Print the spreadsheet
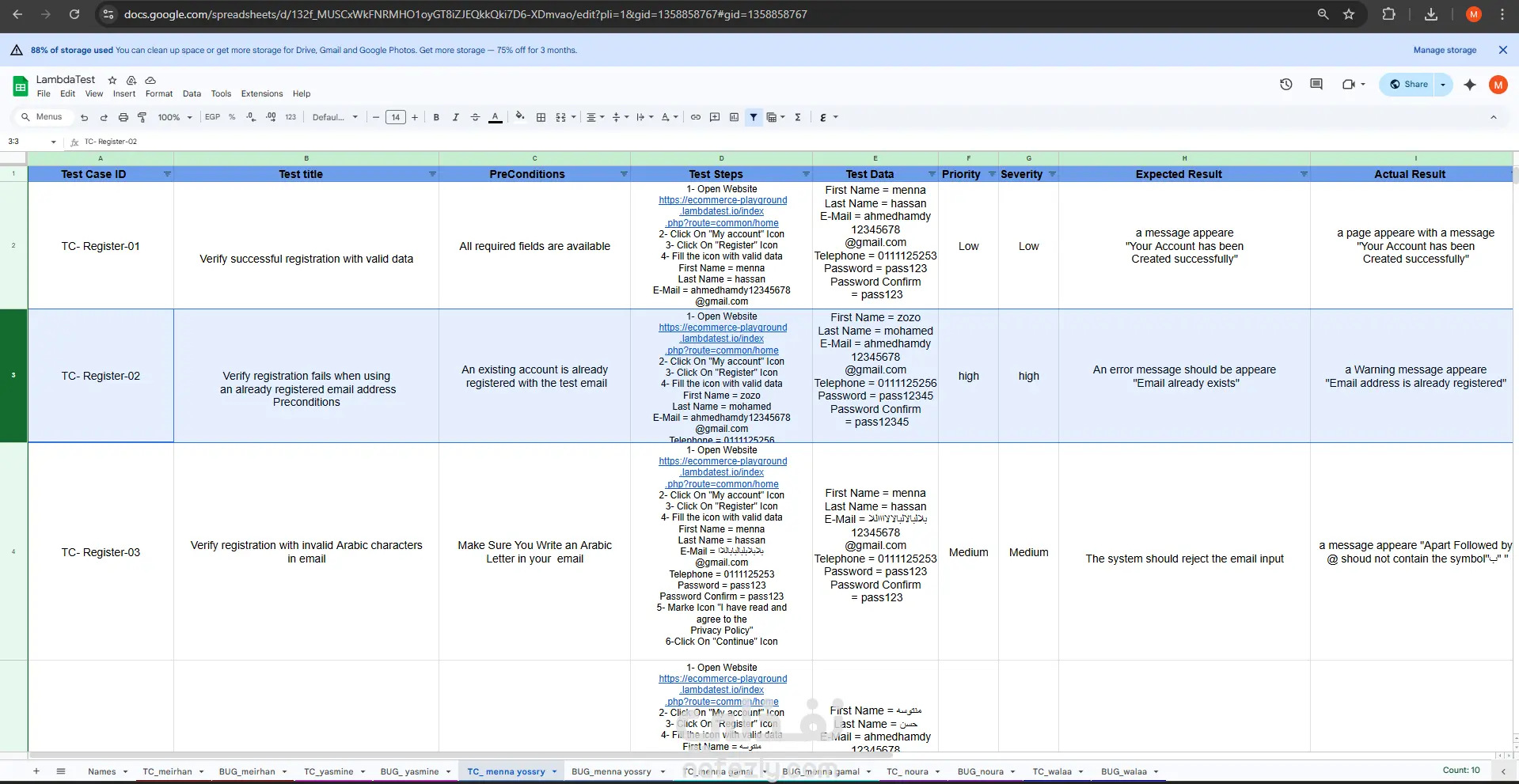This screenshot has height=784, width=1519. pyautogui.click(x=123, y=117)
